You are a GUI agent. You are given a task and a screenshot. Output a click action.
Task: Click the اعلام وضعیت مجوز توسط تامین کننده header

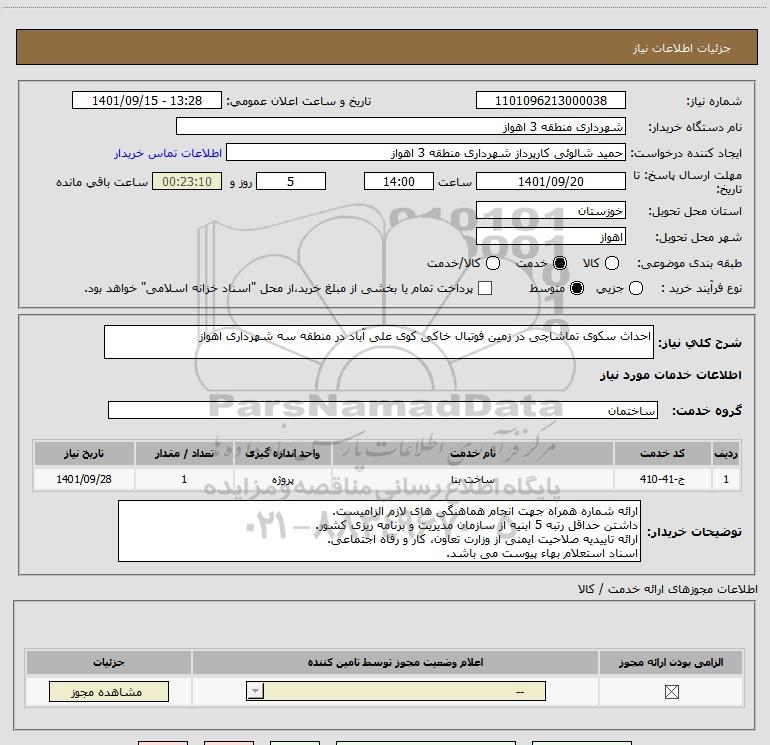pos(395,662)
